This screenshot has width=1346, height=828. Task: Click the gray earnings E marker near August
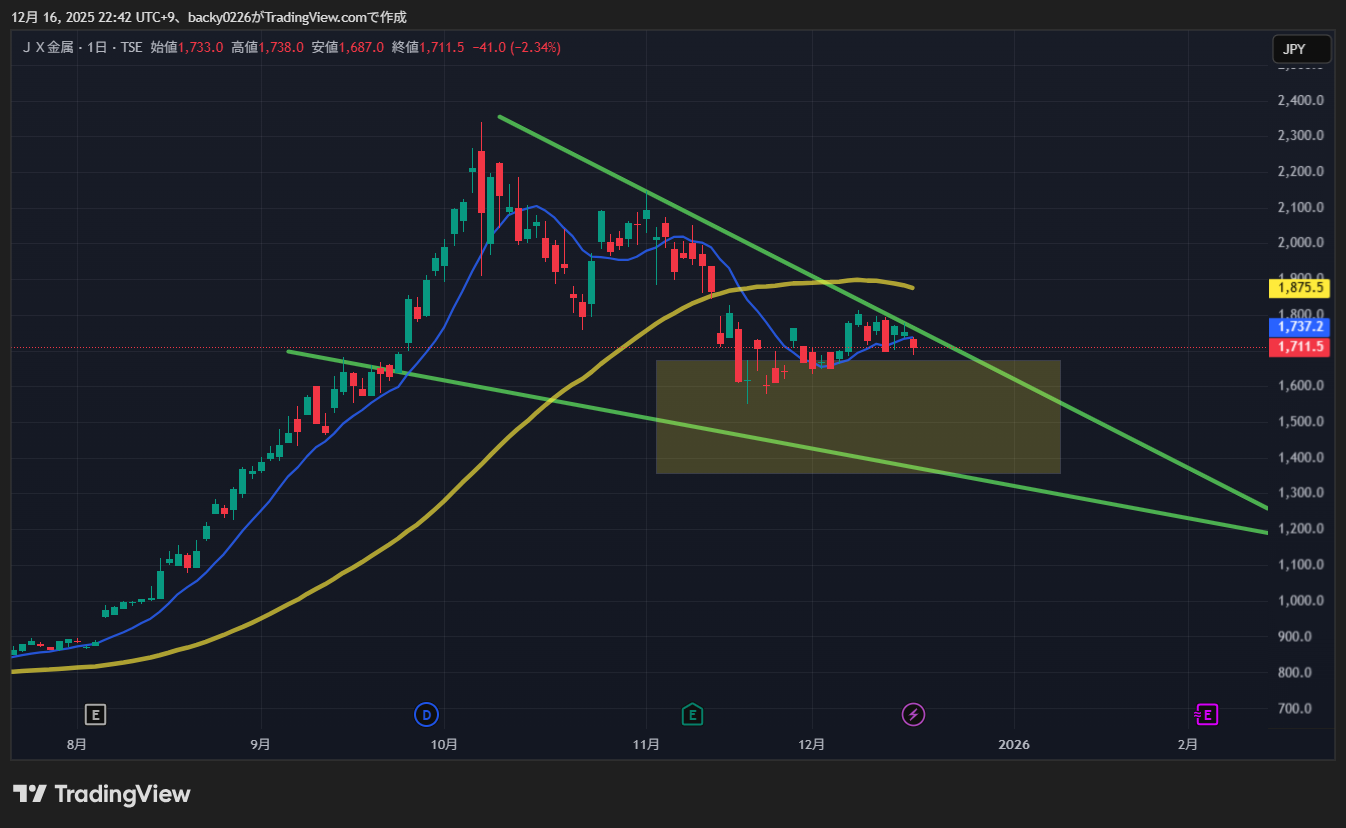tap(96, 714)
